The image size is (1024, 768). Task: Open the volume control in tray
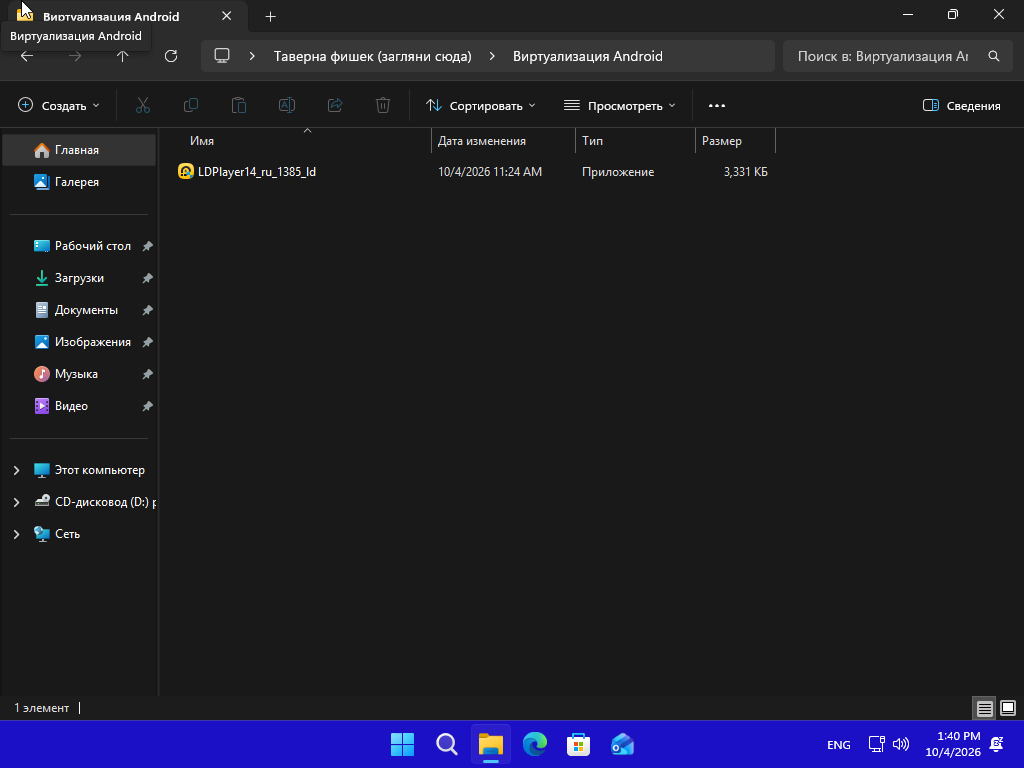point(901,744)
